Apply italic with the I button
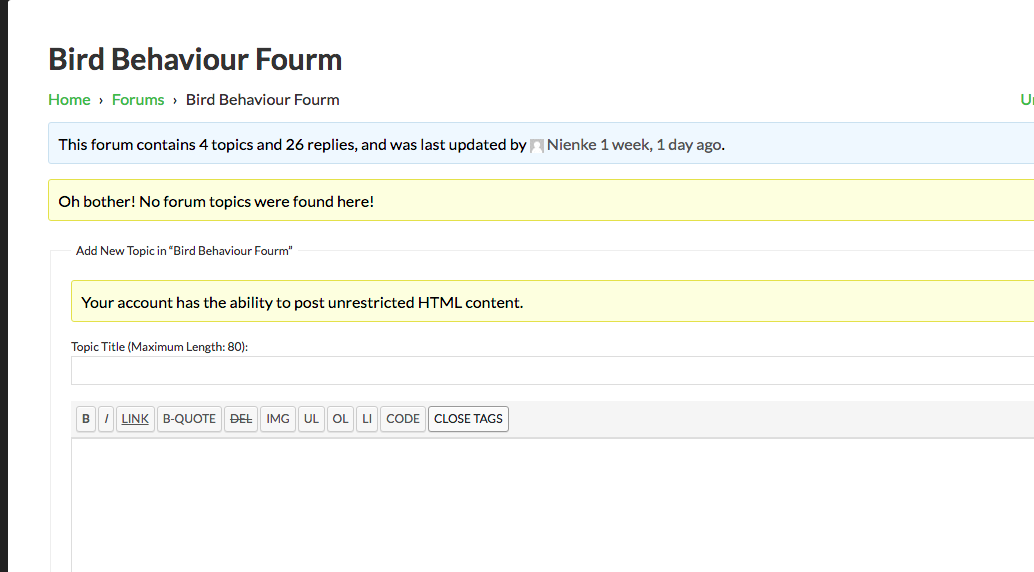1034x572 pixels. (x=107, y=419)
